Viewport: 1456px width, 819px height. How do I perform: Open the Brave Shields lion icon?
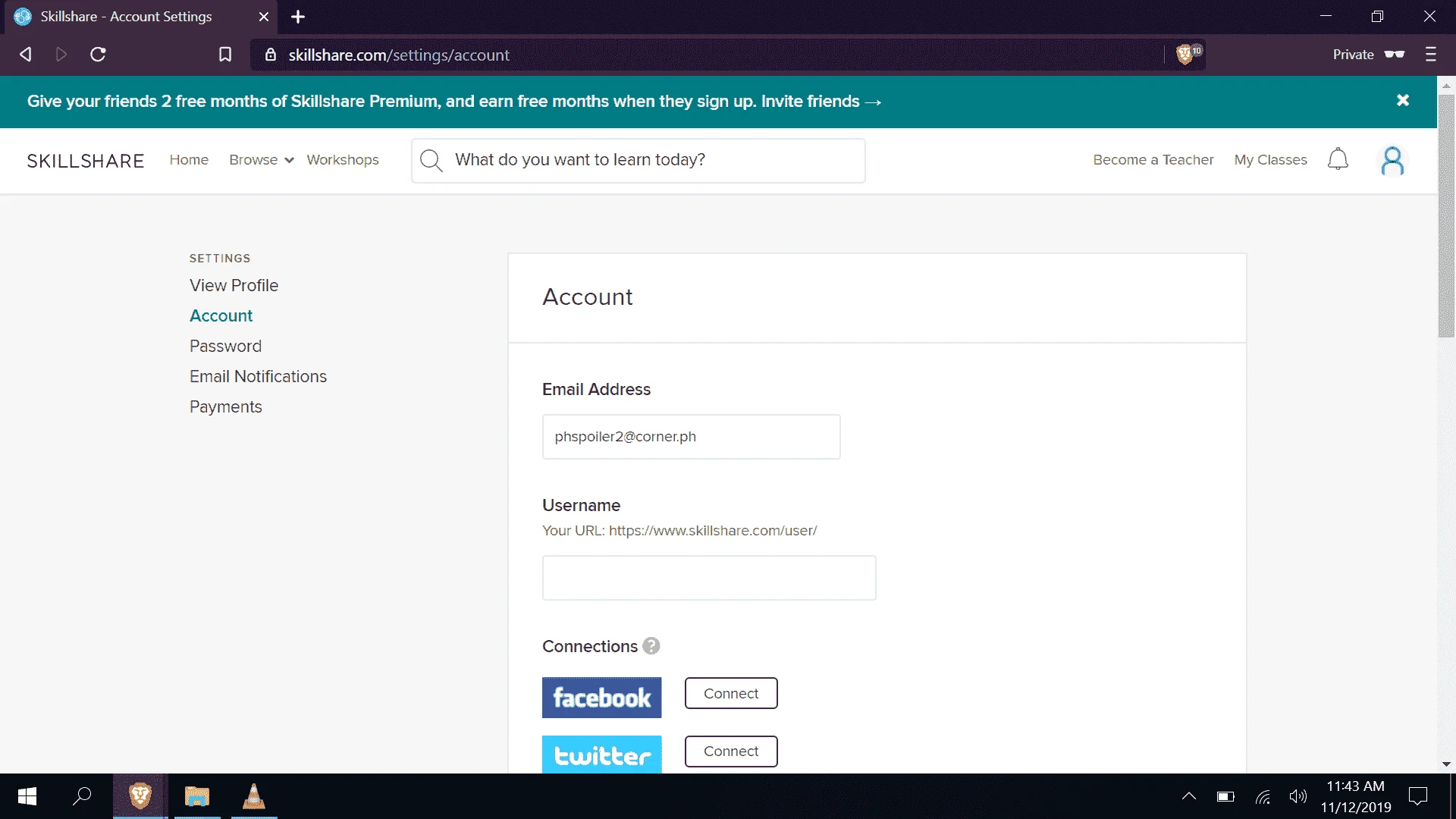1185,55
